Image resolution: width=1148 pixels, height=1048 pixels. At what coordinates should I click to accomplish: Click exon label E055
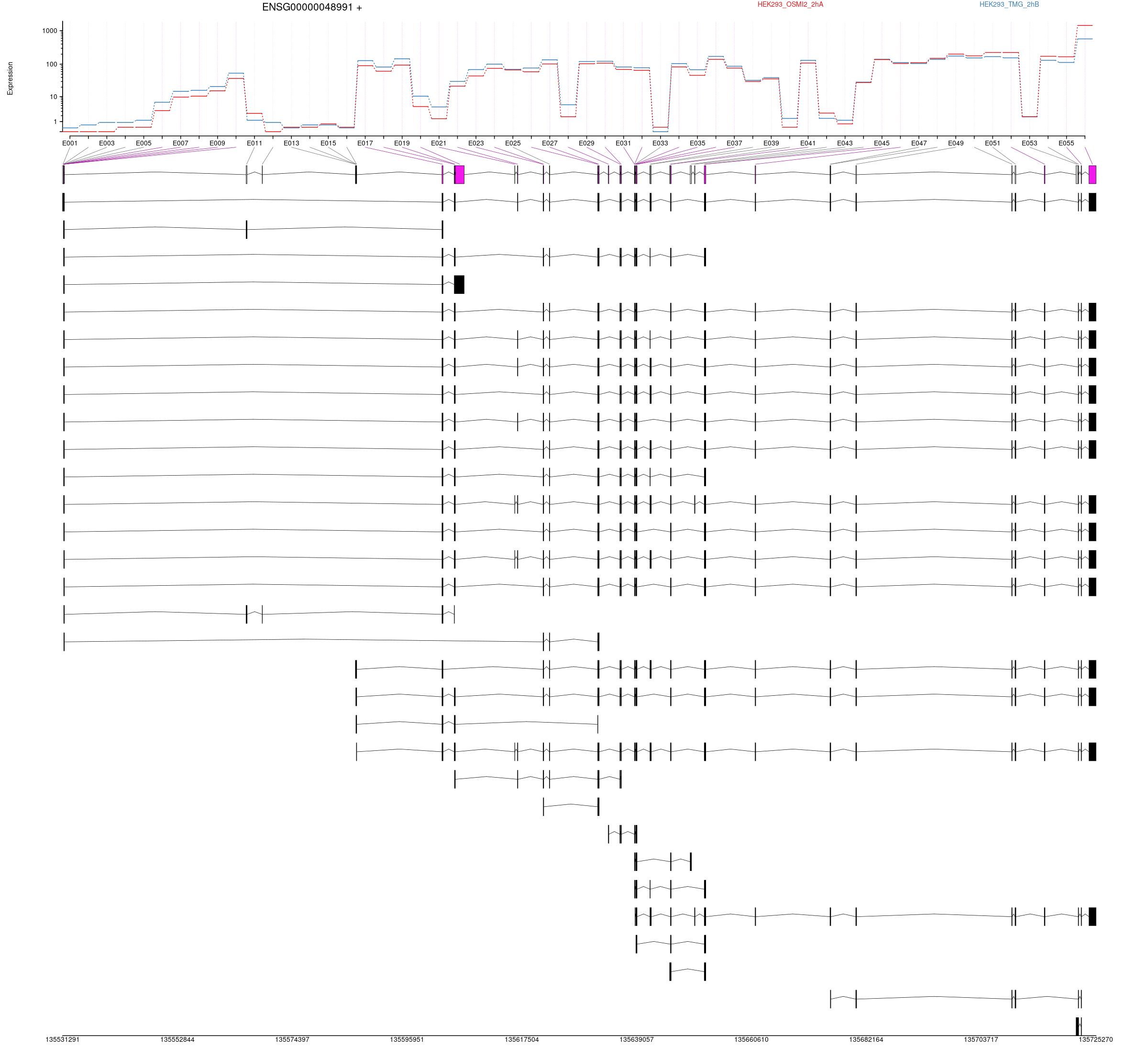tap(1067, 144)
